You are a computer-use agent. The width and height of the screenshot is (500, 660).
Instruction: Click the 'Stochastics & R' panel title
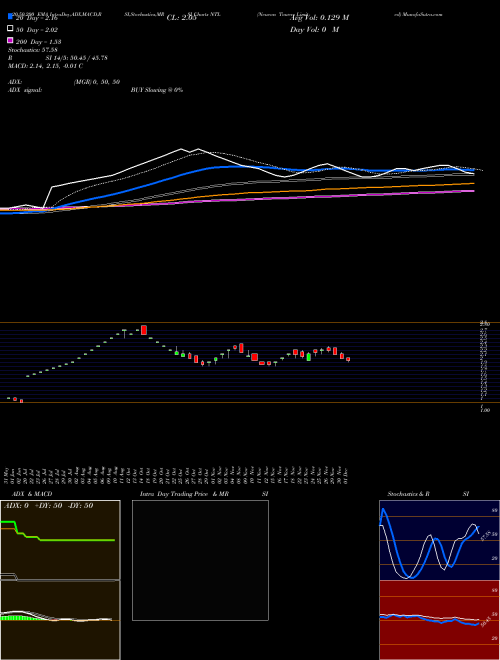[x=409, y=494]
